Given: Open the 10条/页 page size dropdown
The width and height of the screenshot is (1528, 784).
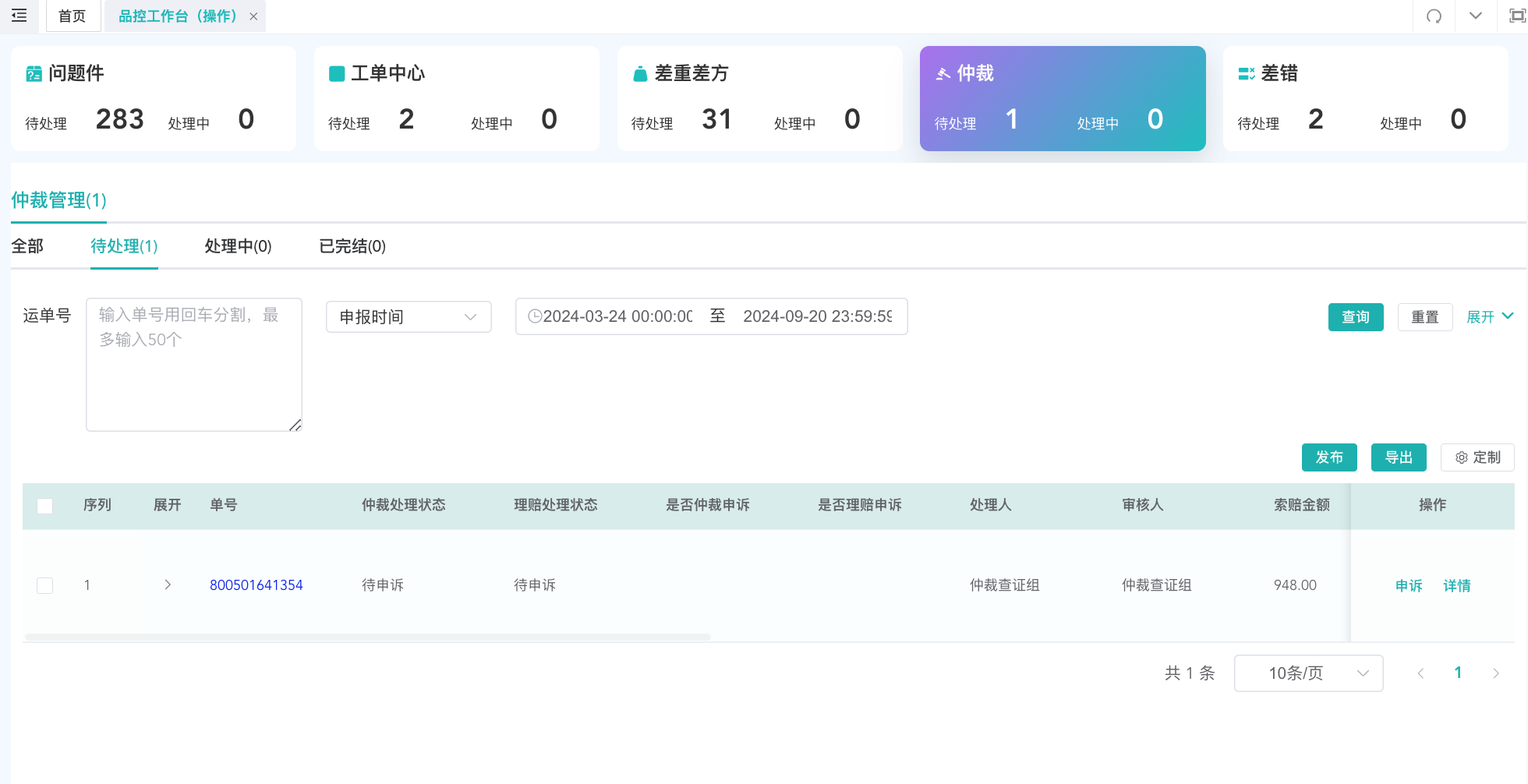Looking at the screenshot, I should [1309, 673].
